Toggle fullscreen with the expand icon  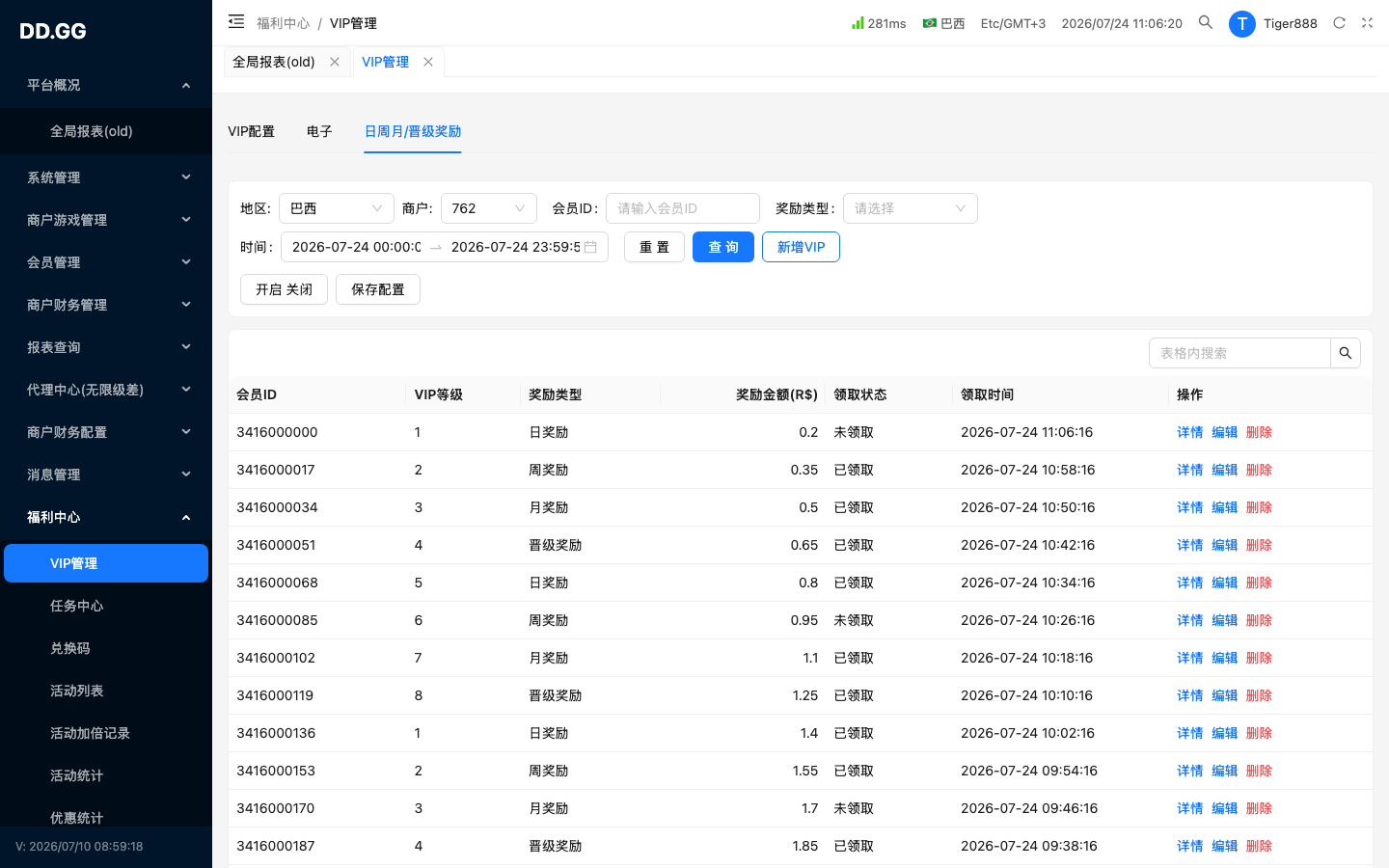point(1367,23)
